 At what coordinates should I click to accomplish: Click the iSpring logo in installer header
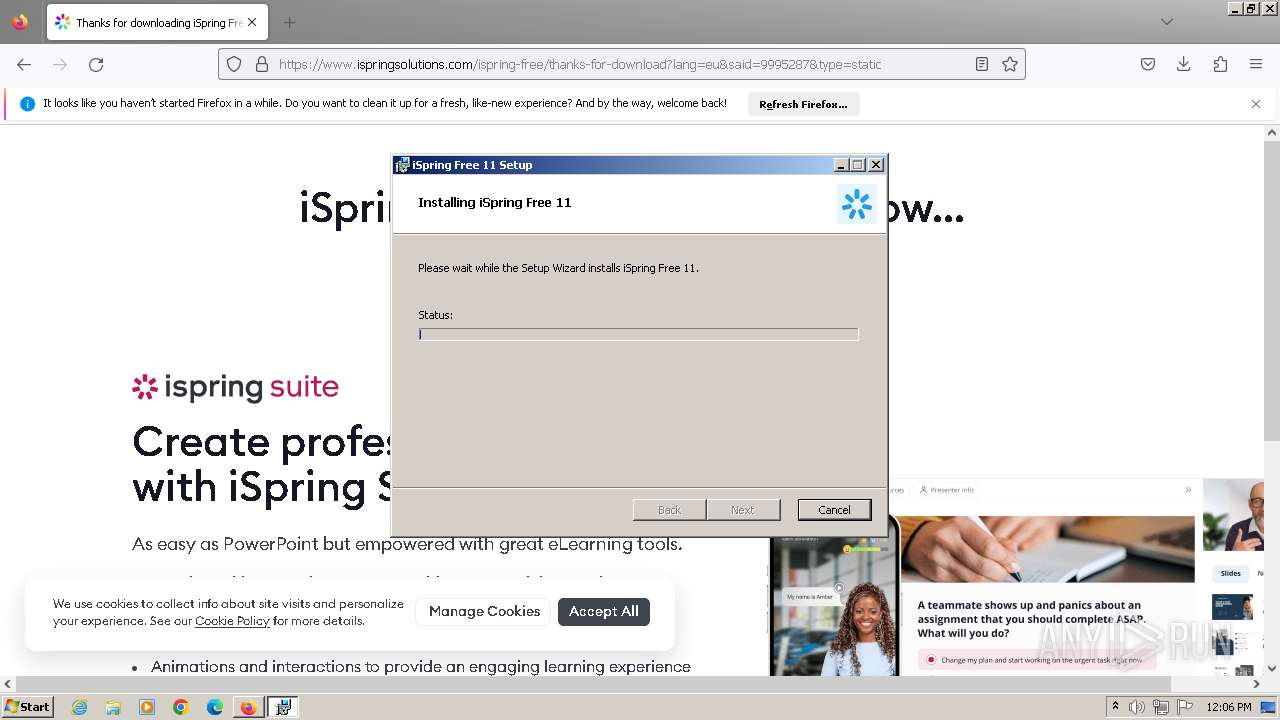tap(857, 204)
